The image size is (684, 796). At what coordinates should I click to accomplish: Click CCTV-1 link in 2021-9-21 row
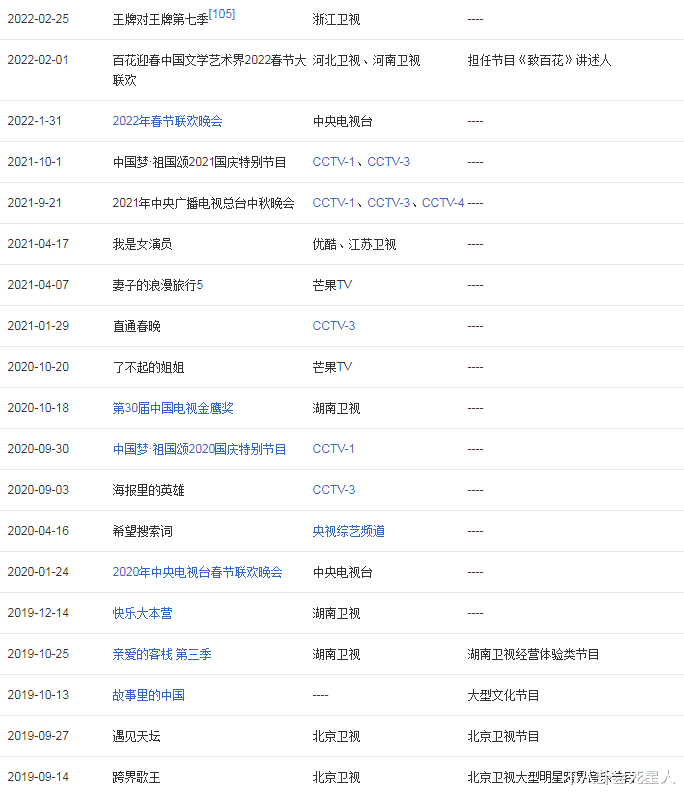tap(333, 203)
